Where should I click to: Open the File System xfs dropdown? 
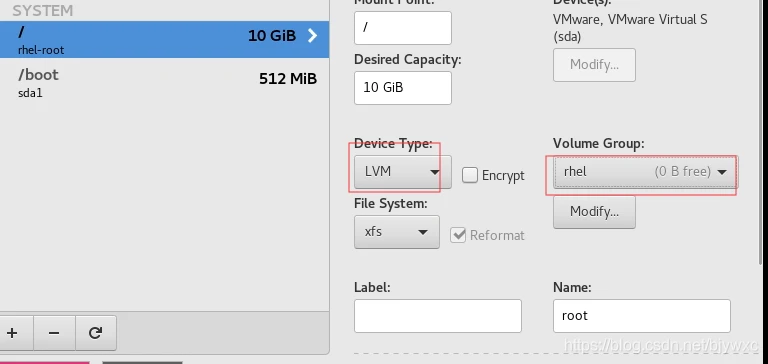tap(397, 232)
